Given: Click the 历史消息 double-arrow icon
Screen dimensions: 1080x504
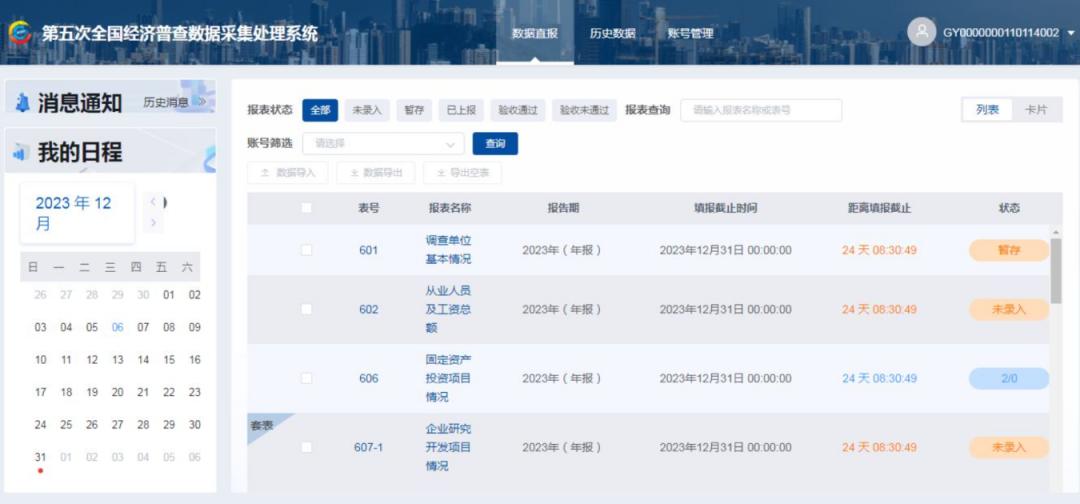Looking at the screenshot, I should 199,102.
